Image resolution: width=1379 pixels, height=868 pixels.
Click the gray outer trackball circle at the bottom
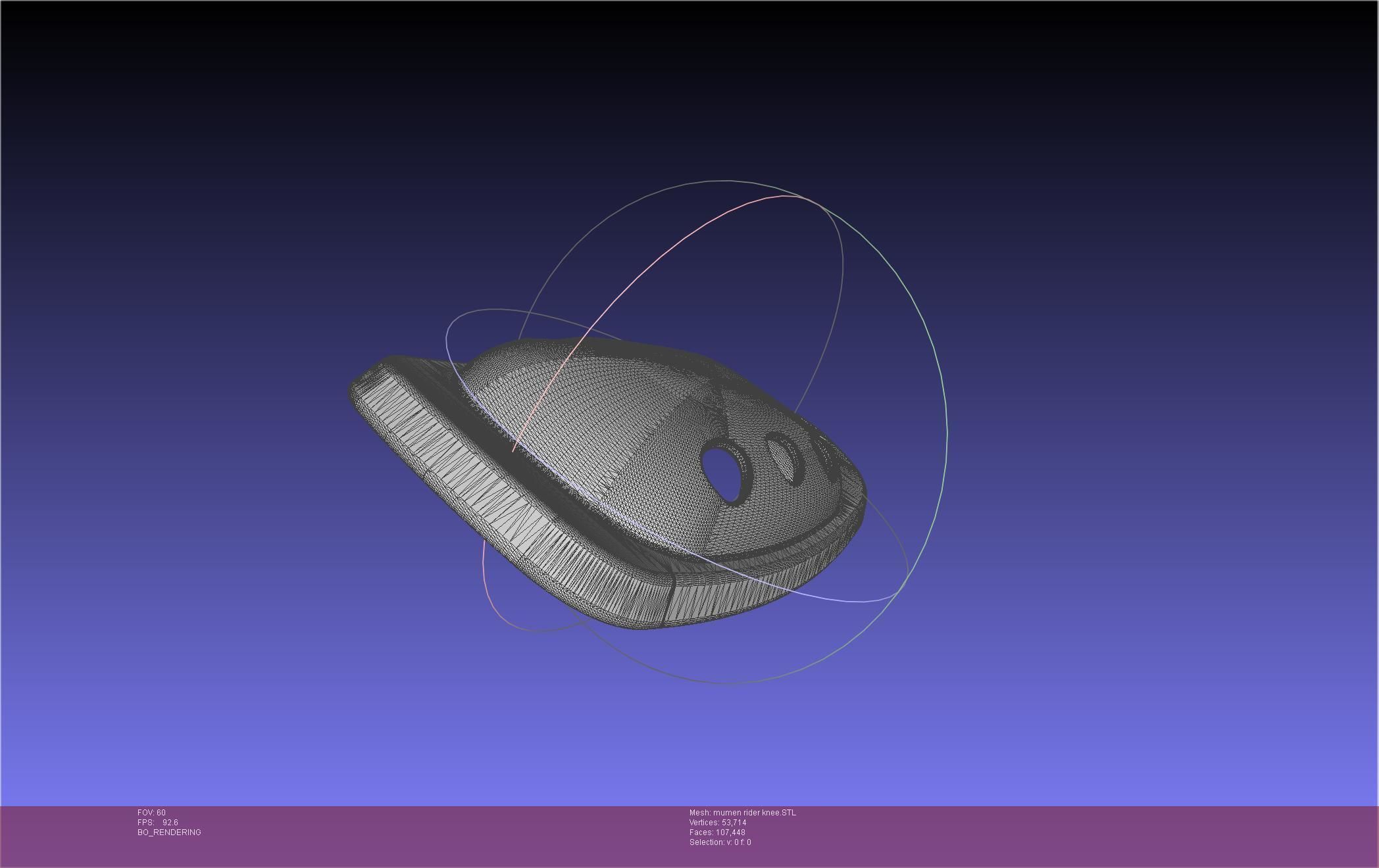724,683
